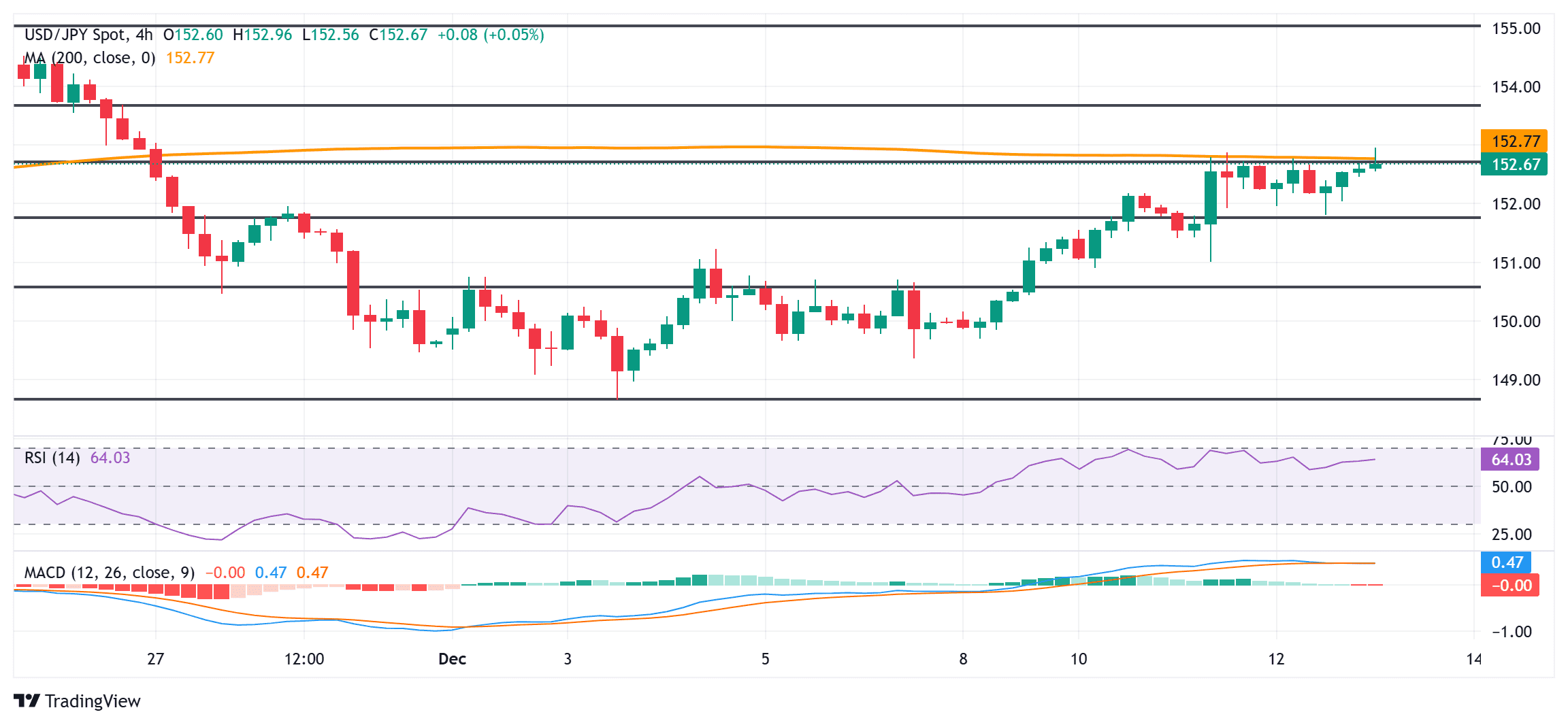Click the low value L152.56
This screenshot has height=725, width=1568.
point(330,35)
